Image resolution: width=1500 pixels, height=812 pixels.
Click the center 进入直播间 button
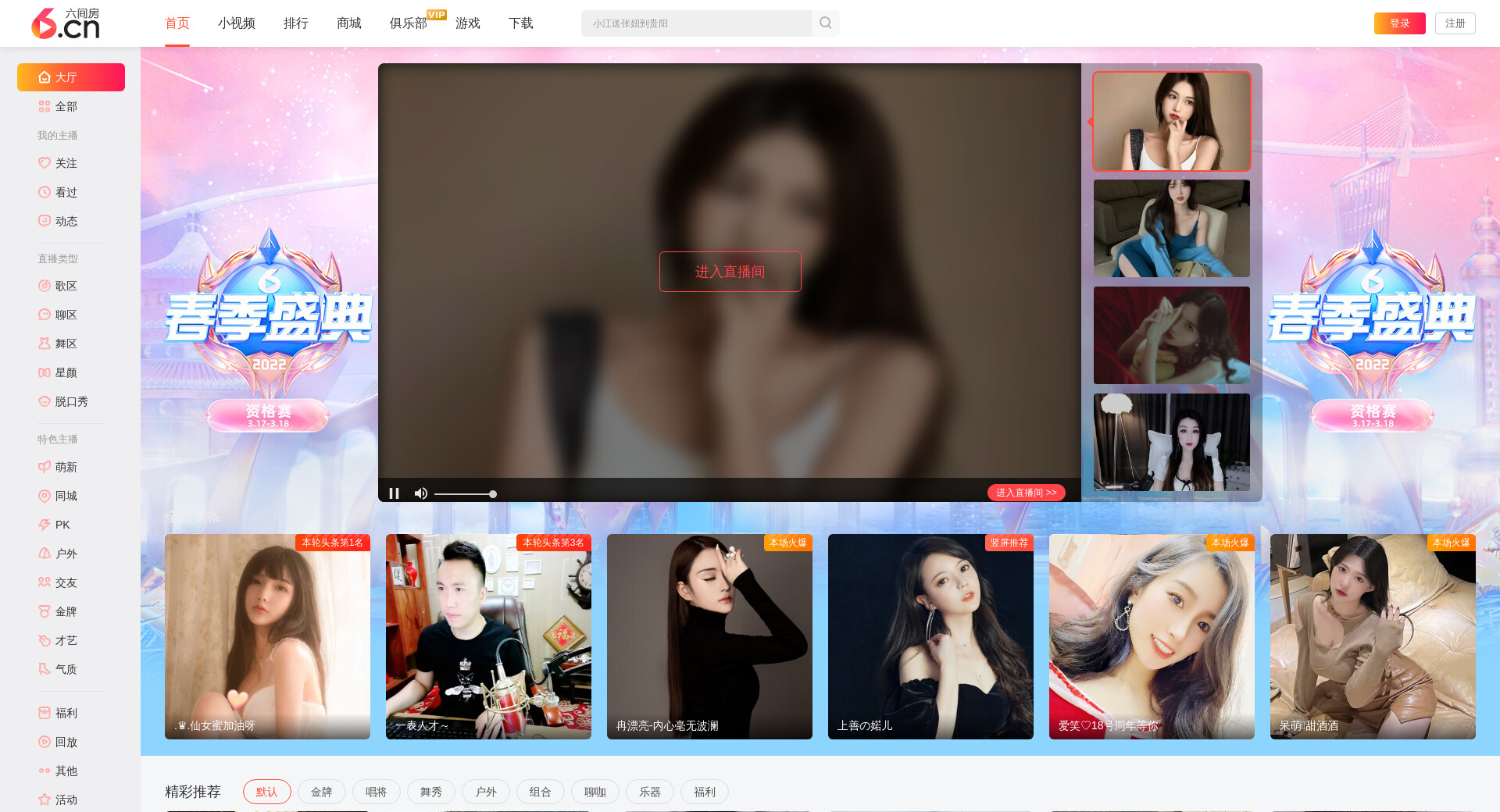730,272
